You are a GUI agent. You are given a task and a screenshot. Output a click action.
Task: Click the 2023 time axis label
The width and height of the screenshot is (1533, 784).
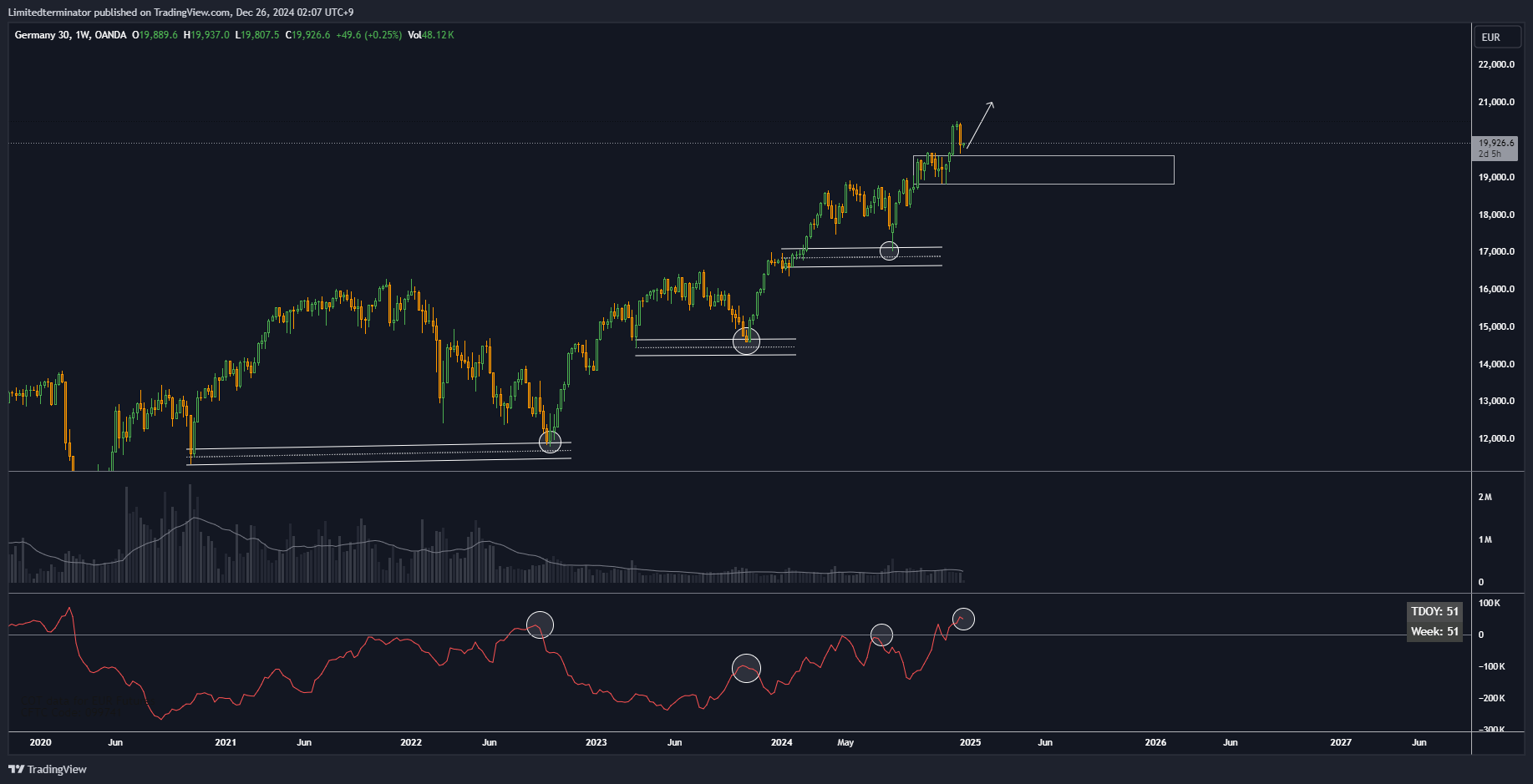pyautogui.click(x=596, y=742)
